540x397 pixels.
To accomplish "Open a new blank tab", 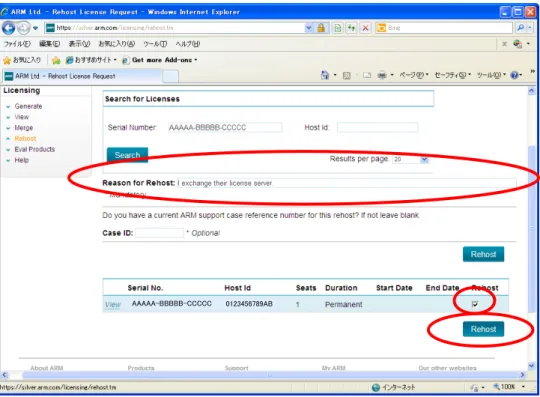I will click(170, 76).
